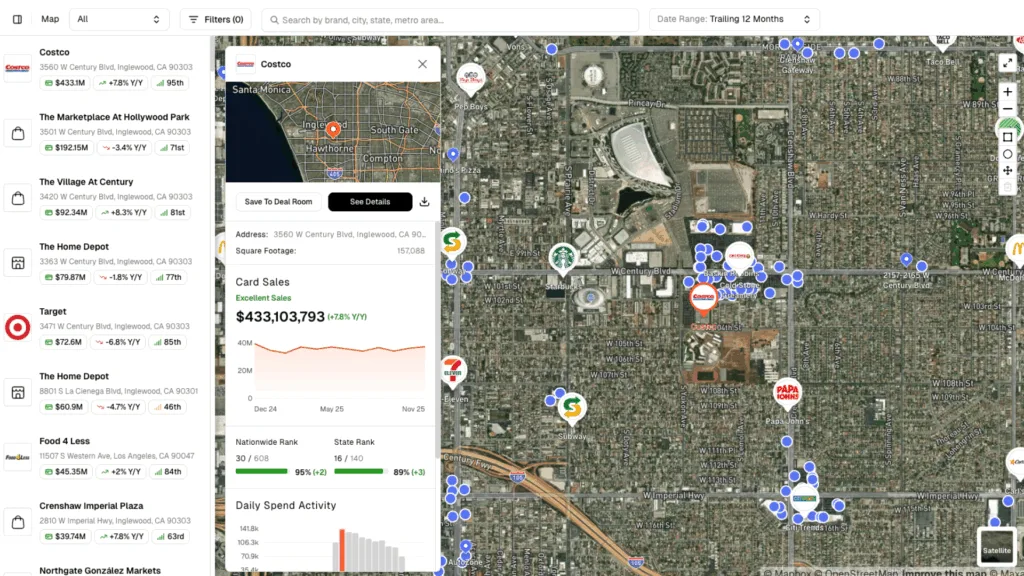Viewport: 1024px width, 576px height.
Task: Click the Save To Deal Room button
Action: 278,201
